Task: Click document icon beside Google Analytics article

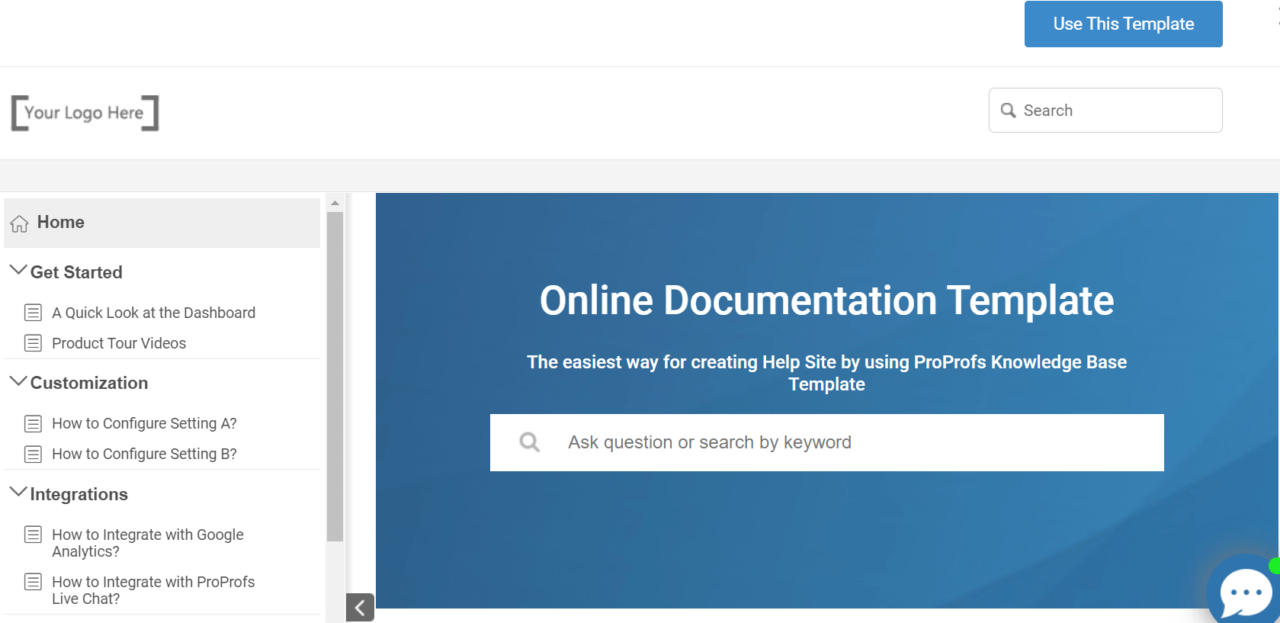Action: [x=33, y=535]
